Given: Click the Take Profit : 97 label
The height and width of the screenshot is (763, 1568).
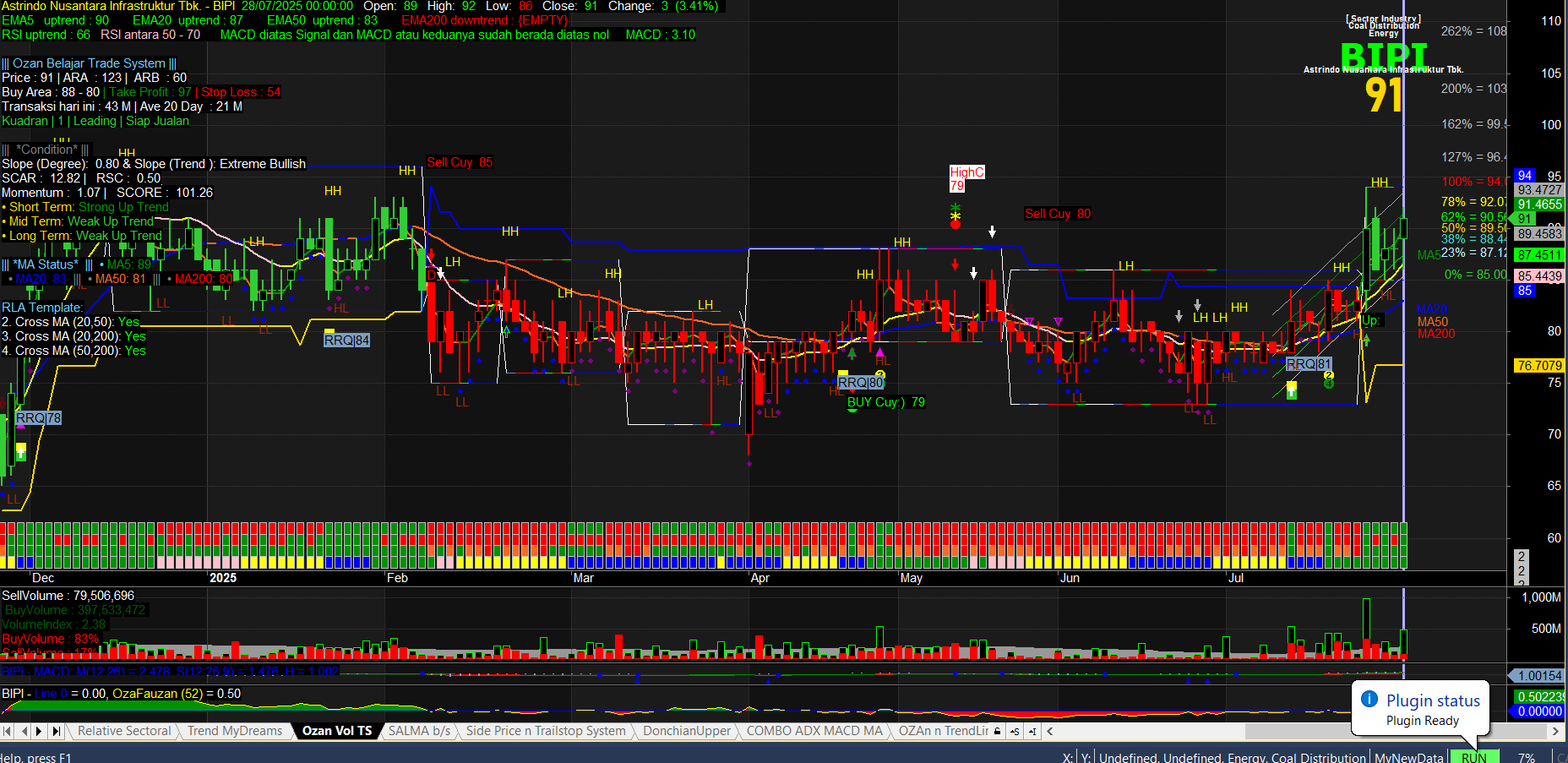Looking at the screenshot, I should (150, 92).
